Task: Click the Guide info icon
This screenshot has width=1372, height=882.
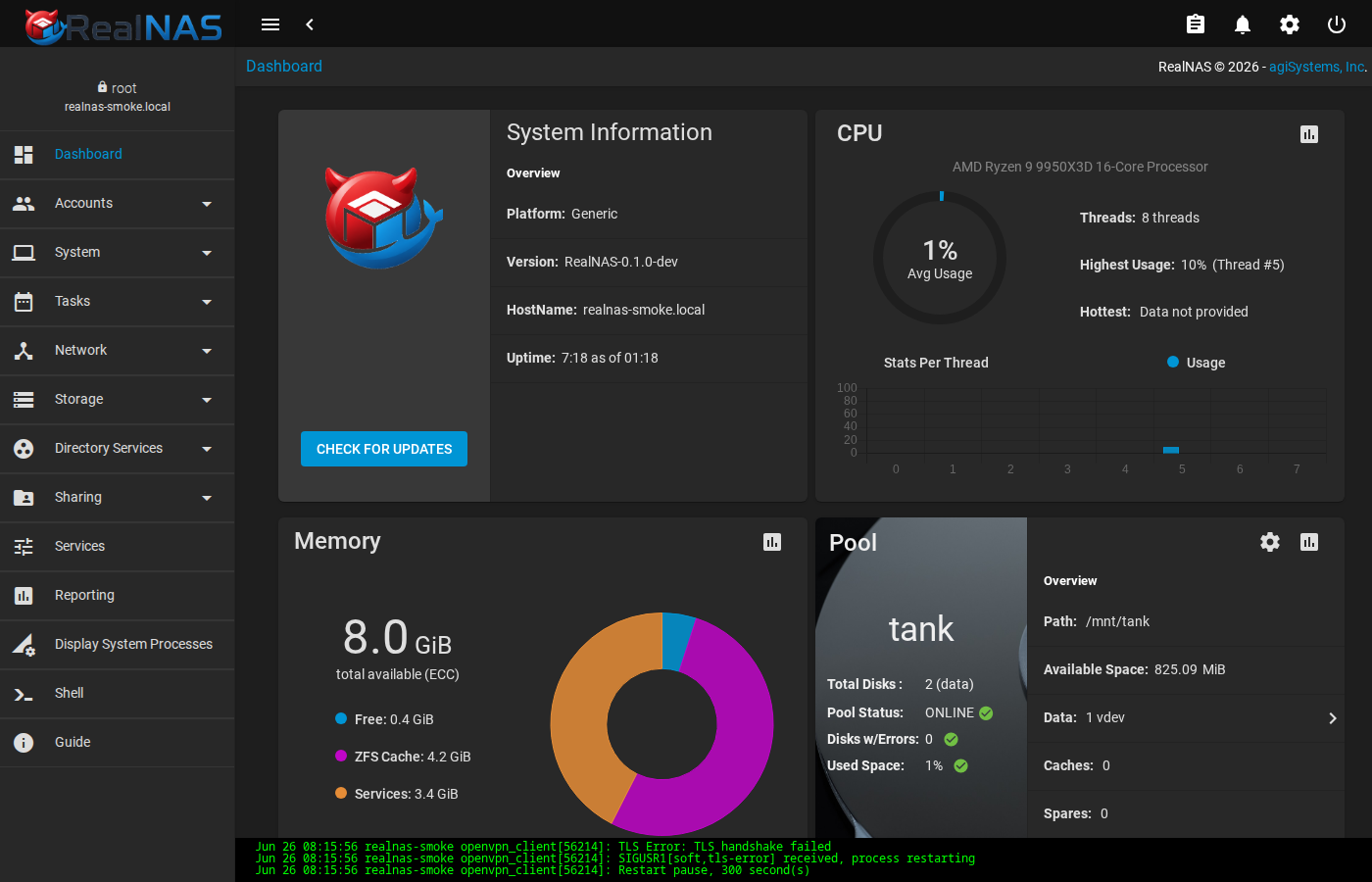Action: point(24,743)
